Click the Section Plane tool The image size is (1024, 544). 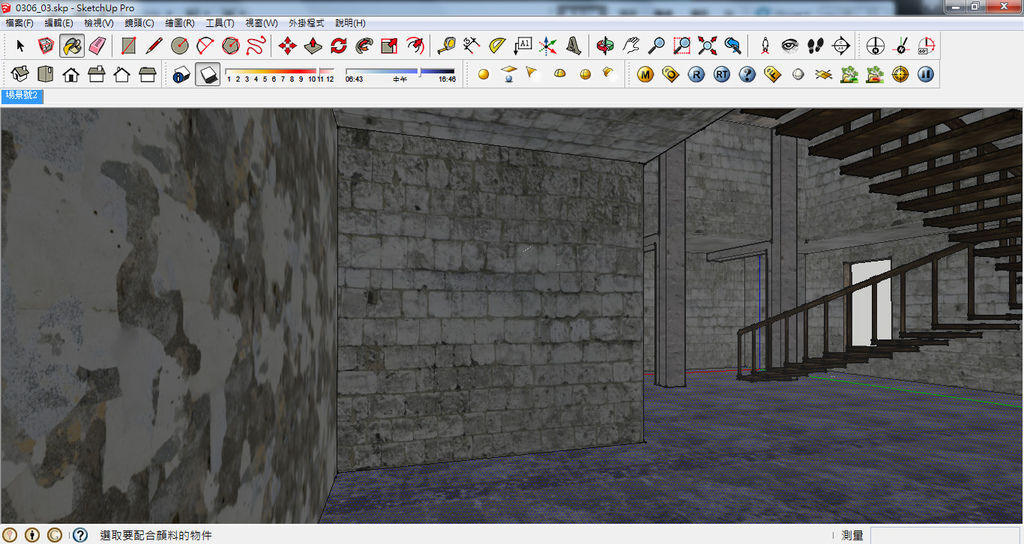click(x=841, y=46)
